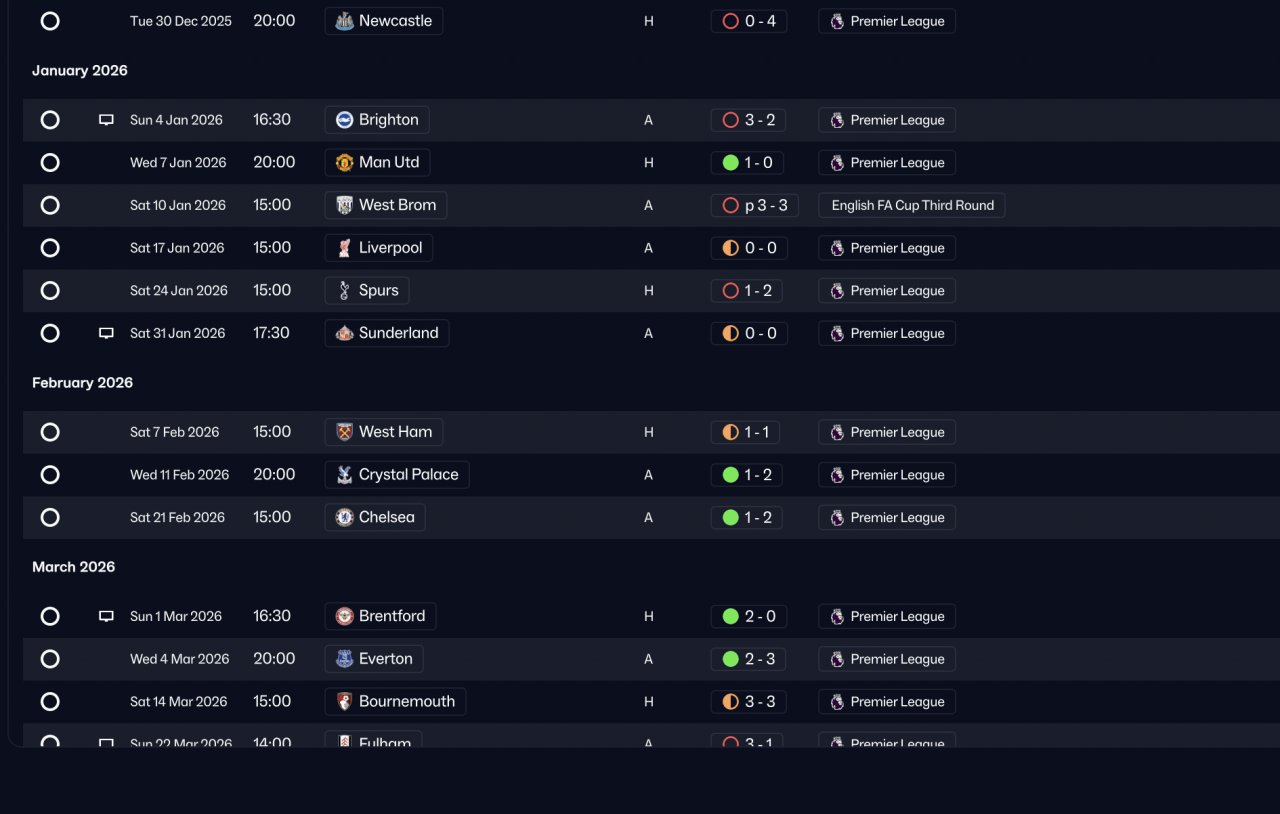Image resolution: width=1280 pixels, height=814 pixels.
Task: Click the Chelsea club badge icon
Action: [344, 517]
